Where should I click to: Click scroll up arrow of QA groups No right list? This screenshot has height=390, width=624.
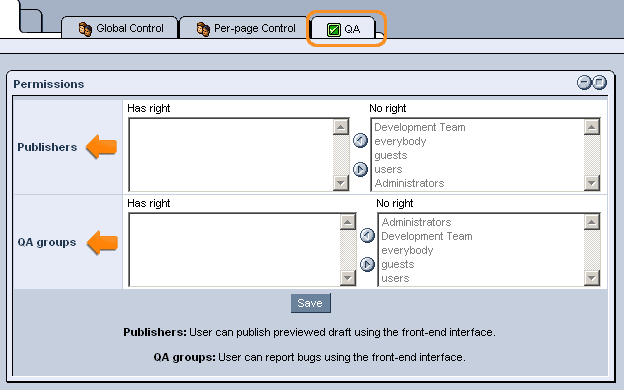tap(592, 222)
